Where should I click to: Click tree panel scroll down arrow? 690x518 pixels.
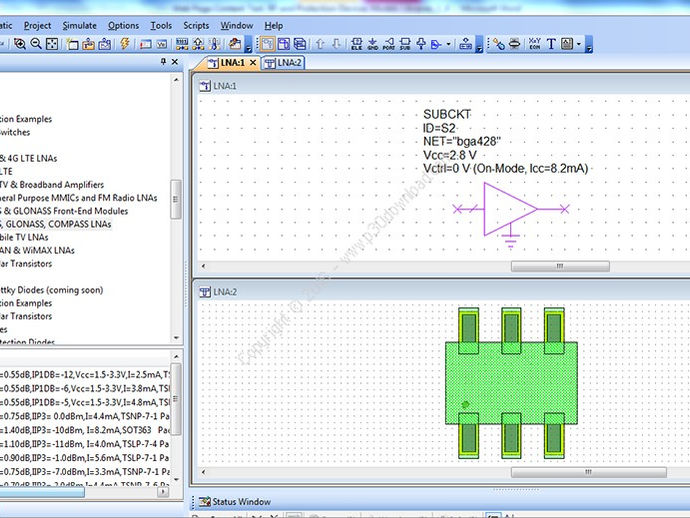coord(176,338)
